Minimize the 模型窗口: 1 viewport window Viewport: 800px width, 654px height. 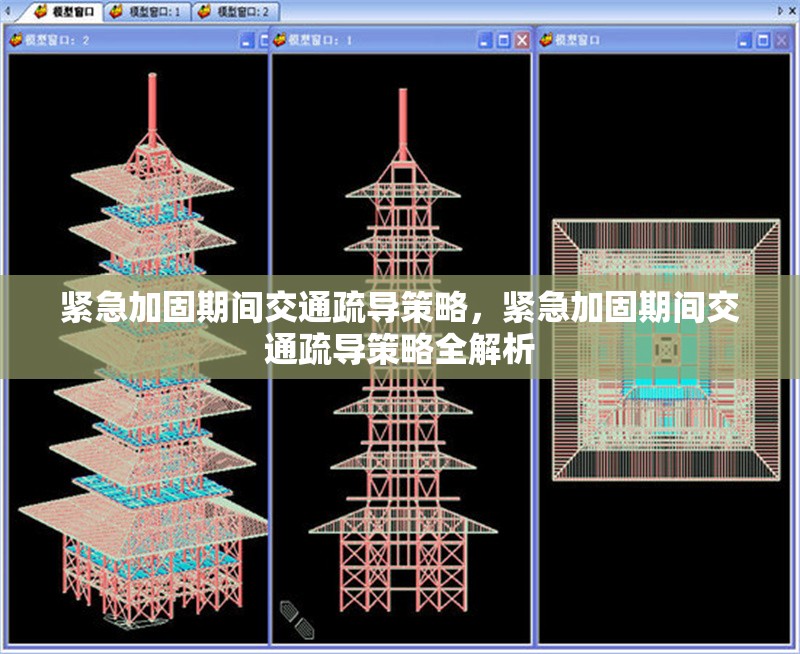[484, 40]
